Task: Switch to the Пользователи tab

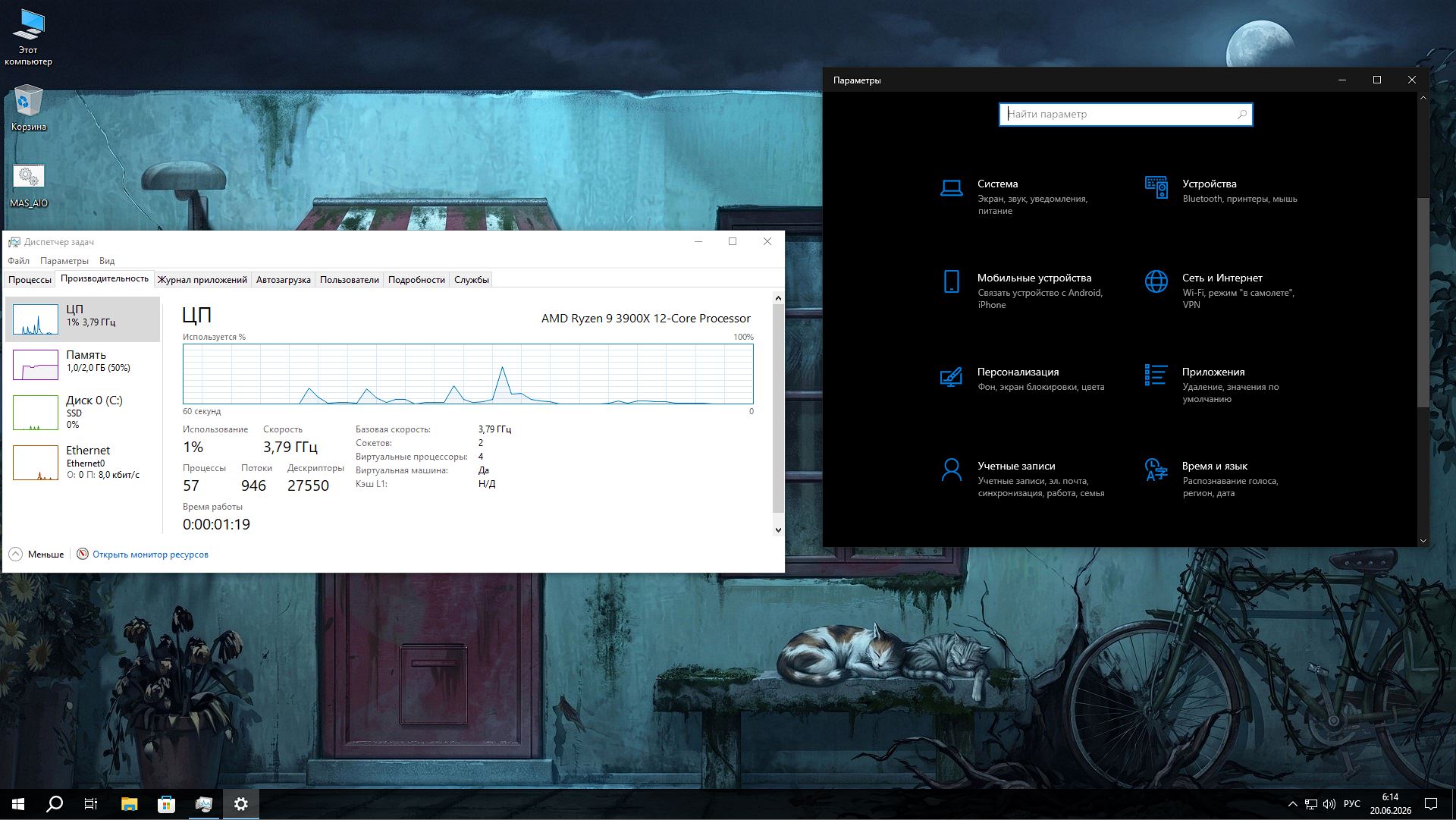Action: coord(350,280)
